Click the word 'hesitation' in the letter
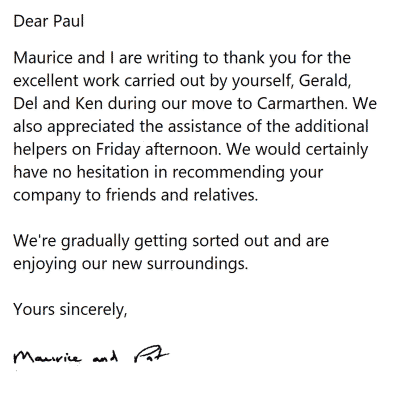The height and width of the screenshot is (404, 400). 113,172
